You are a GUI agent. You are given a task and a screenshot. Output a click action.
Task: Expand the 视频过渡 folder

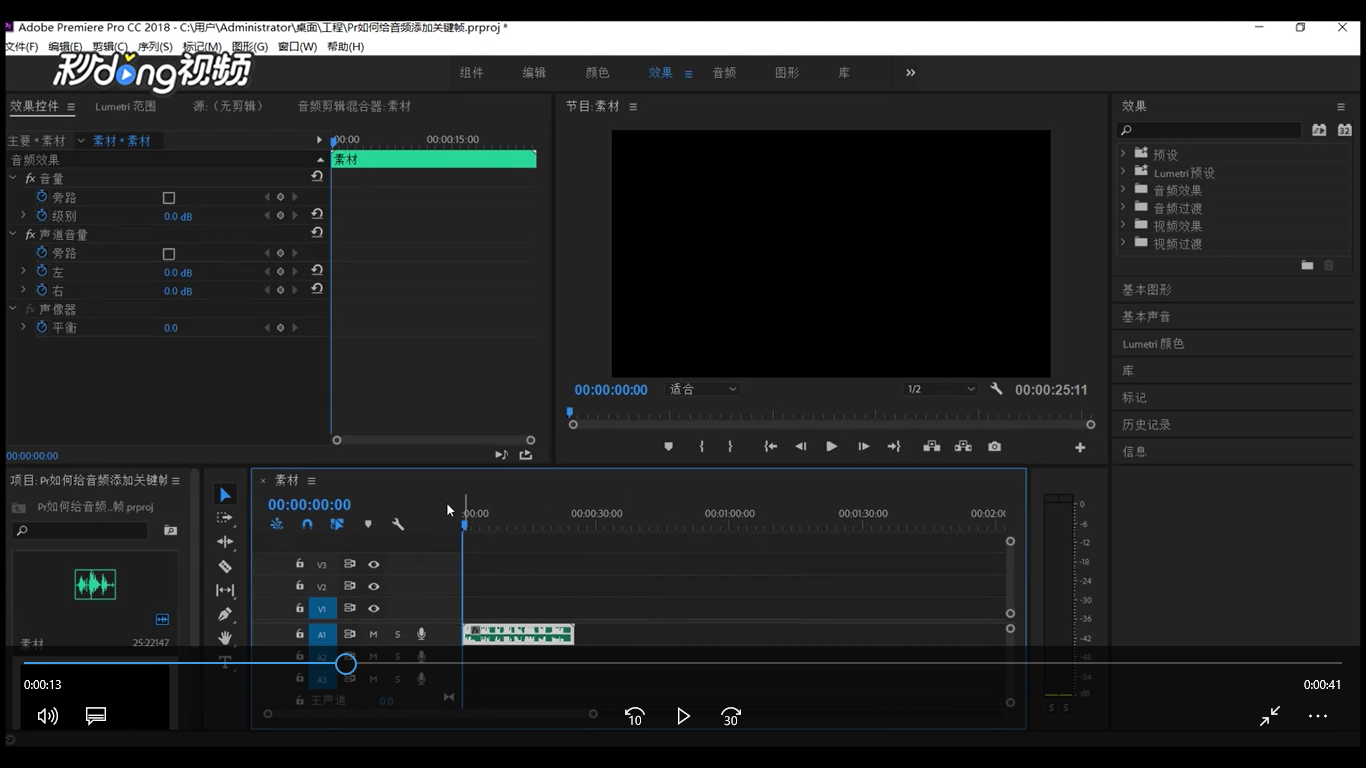click(x=1123, y=243)
